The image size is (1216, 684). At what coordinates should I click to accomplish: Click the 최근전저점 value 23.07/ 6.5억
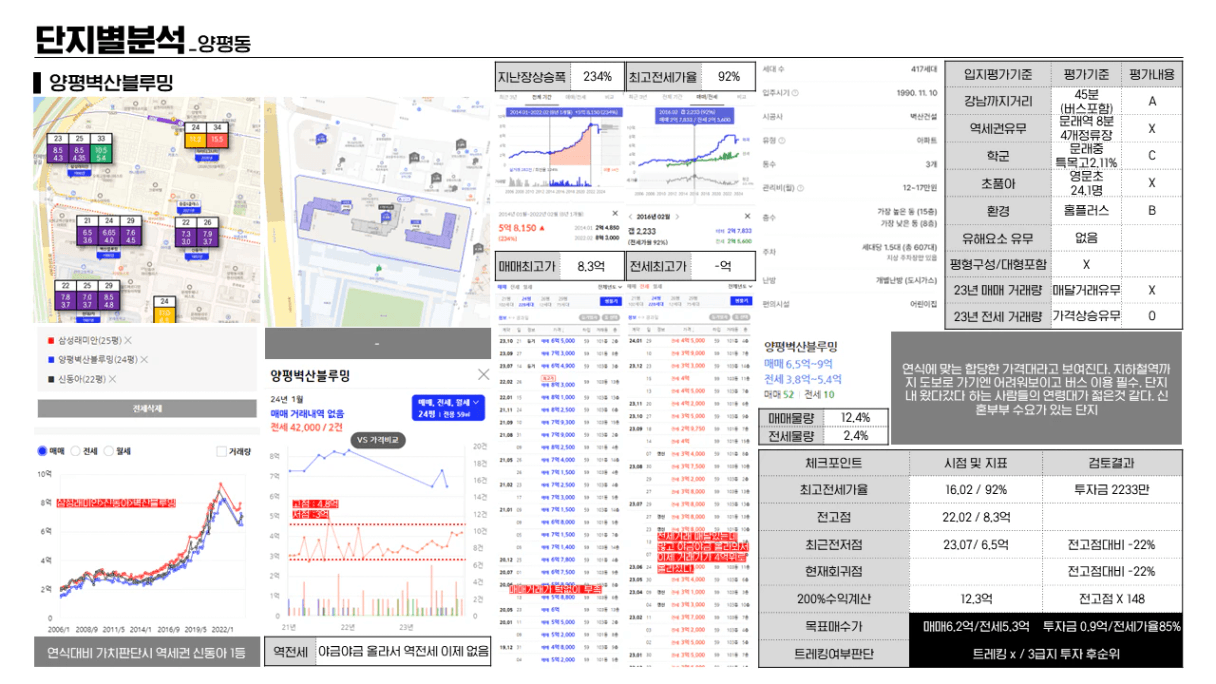coord(976,544)
